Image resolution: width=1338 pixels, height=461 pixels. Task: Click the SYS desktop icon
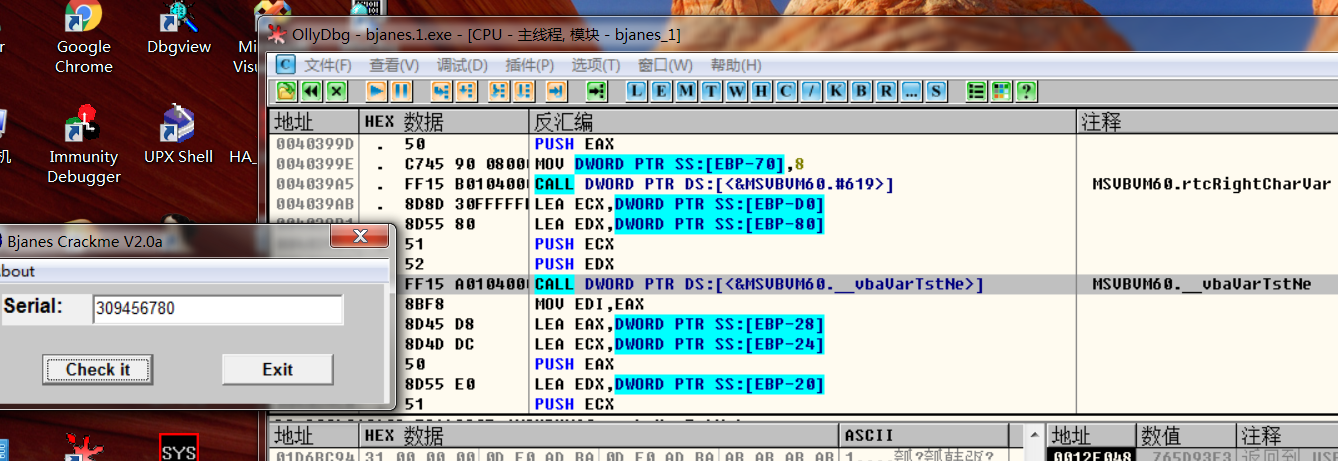coord(179,448)
